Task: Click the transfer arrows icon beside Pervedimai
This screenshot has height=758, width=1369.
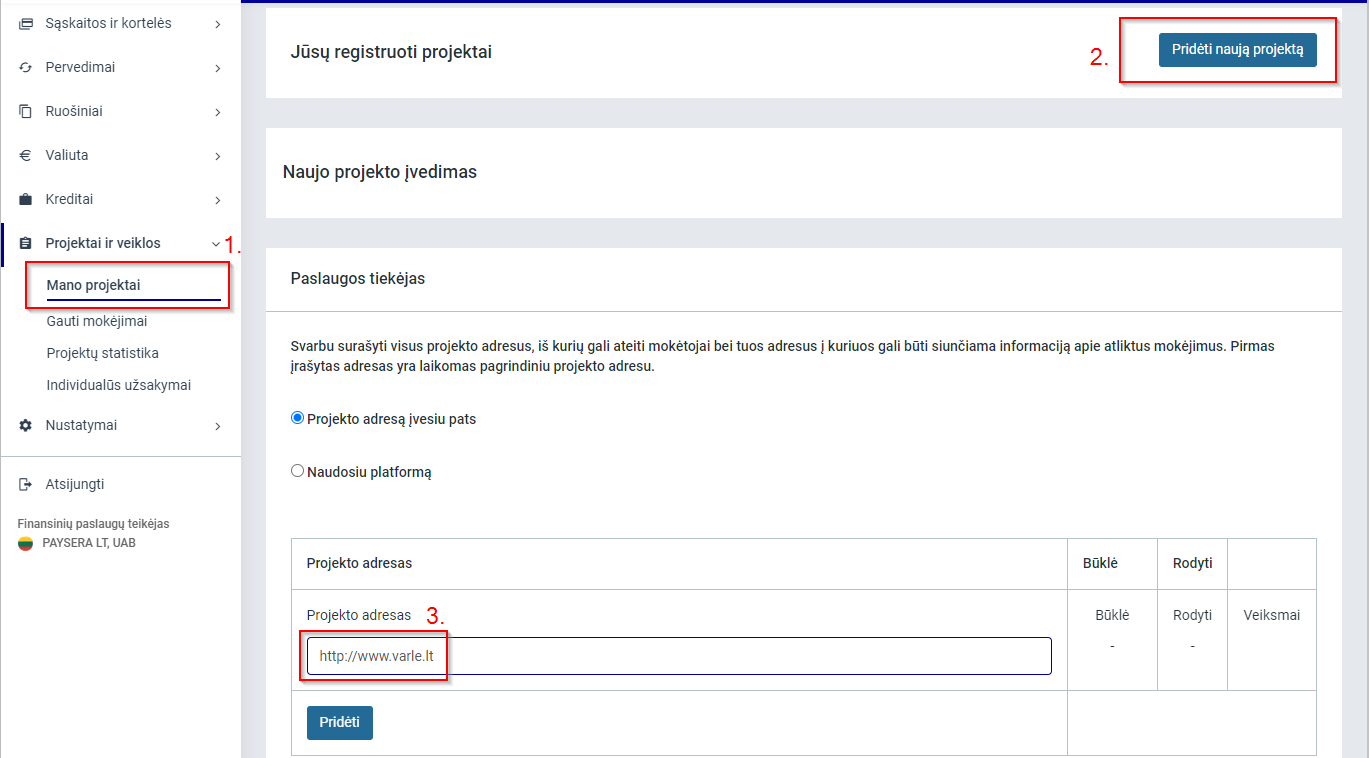Action: point(26,68)
